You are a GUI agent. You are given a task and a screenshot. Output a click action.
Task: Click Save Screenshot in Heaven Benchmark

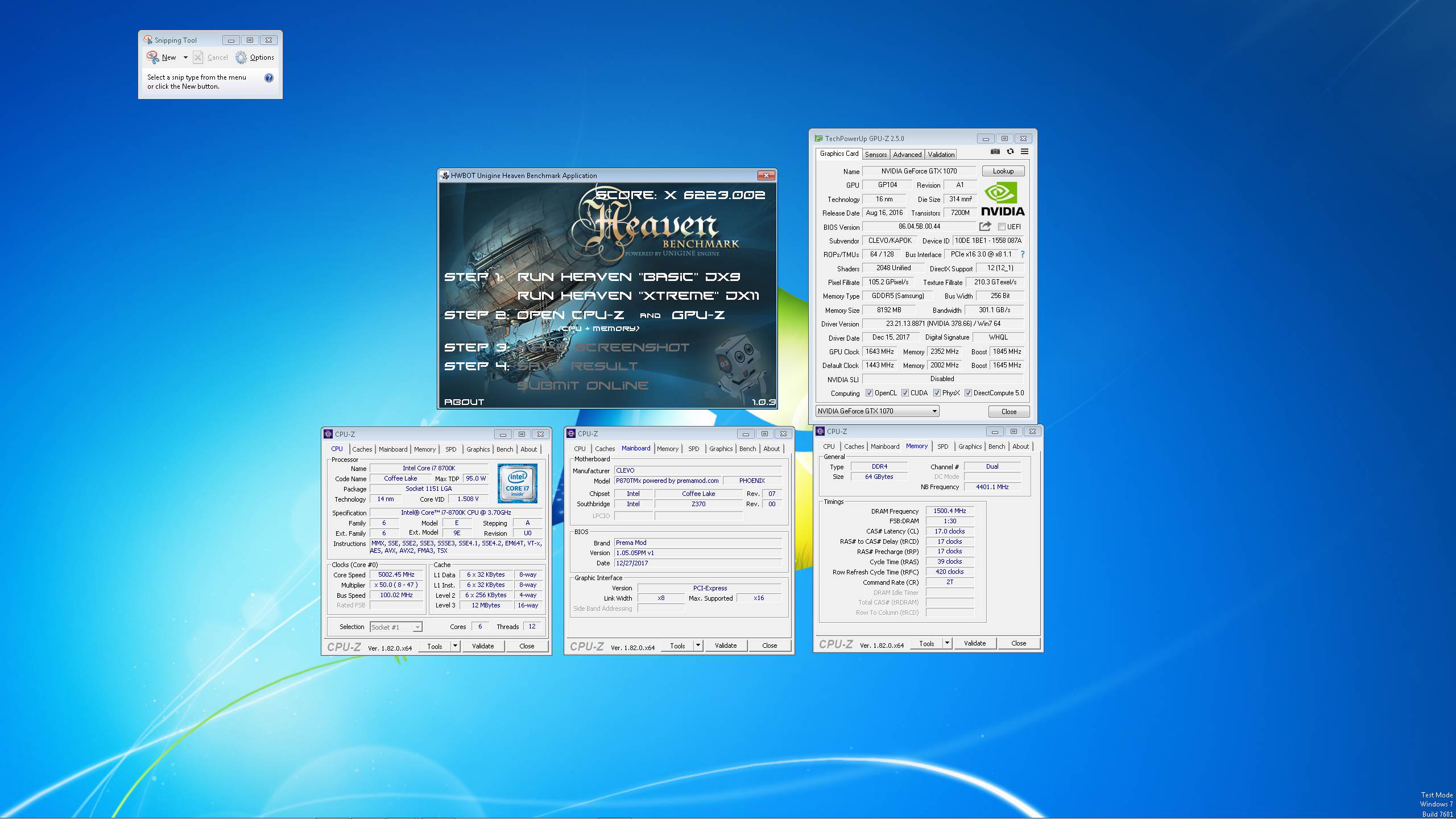point(603,348)
